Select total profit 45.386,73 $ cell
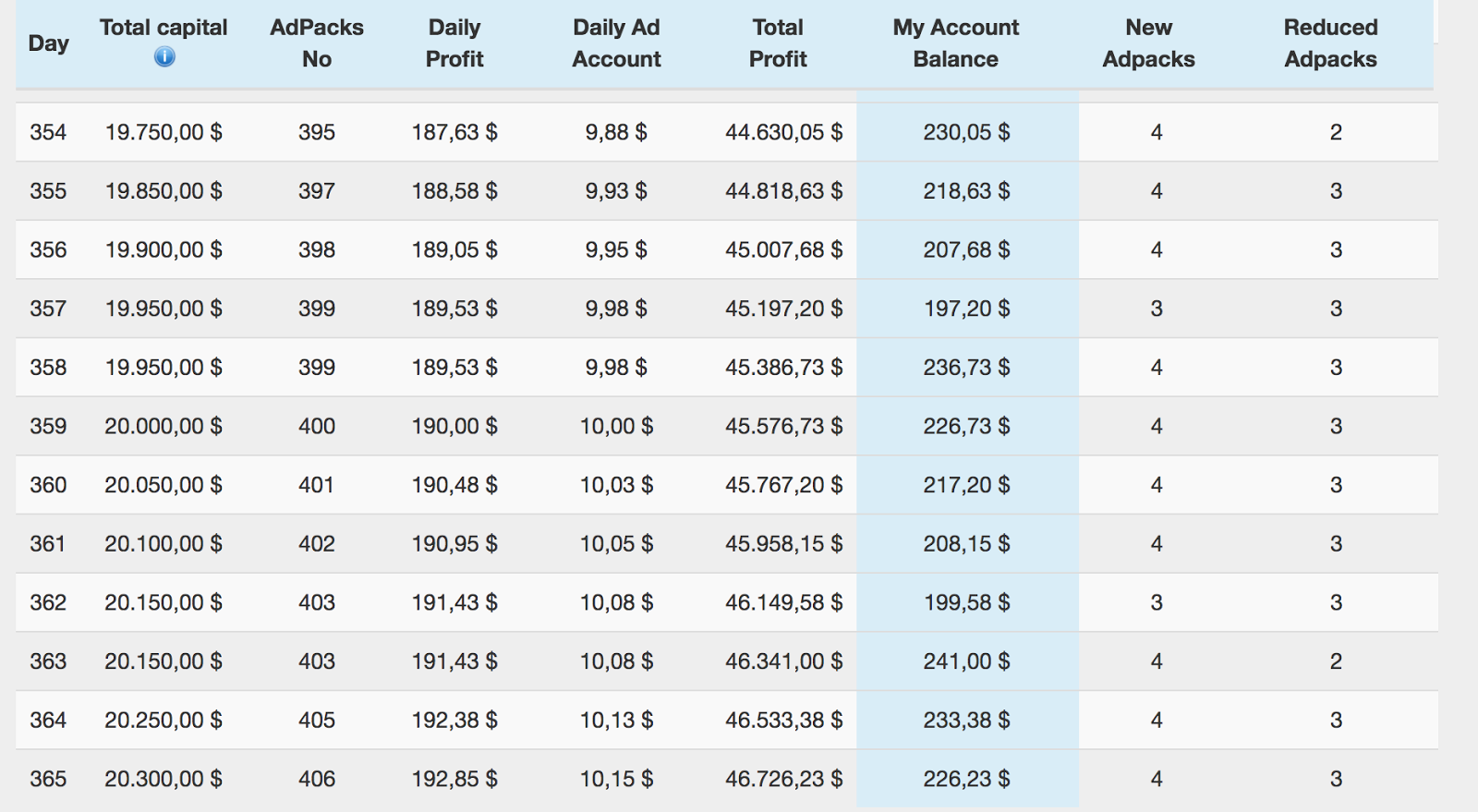The width and height of the screenshot is (1478, 812). (783, 368)
